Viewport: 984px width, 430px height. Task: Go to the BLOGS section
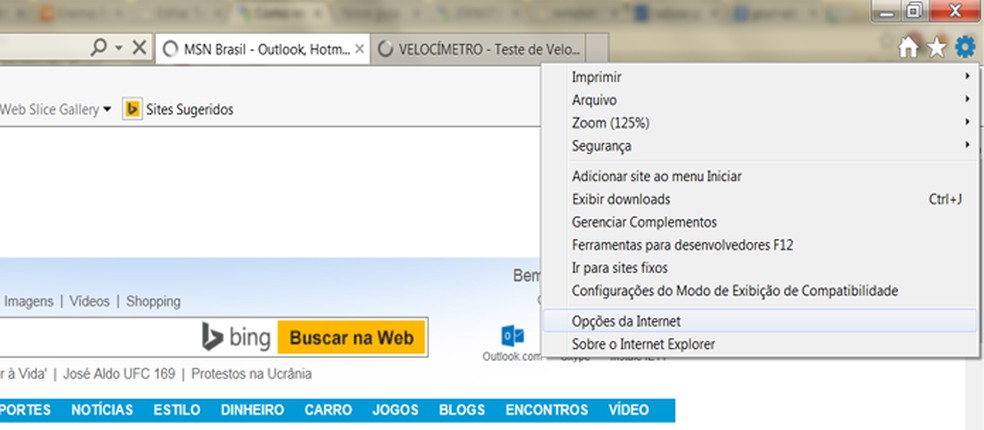point(462,410)
